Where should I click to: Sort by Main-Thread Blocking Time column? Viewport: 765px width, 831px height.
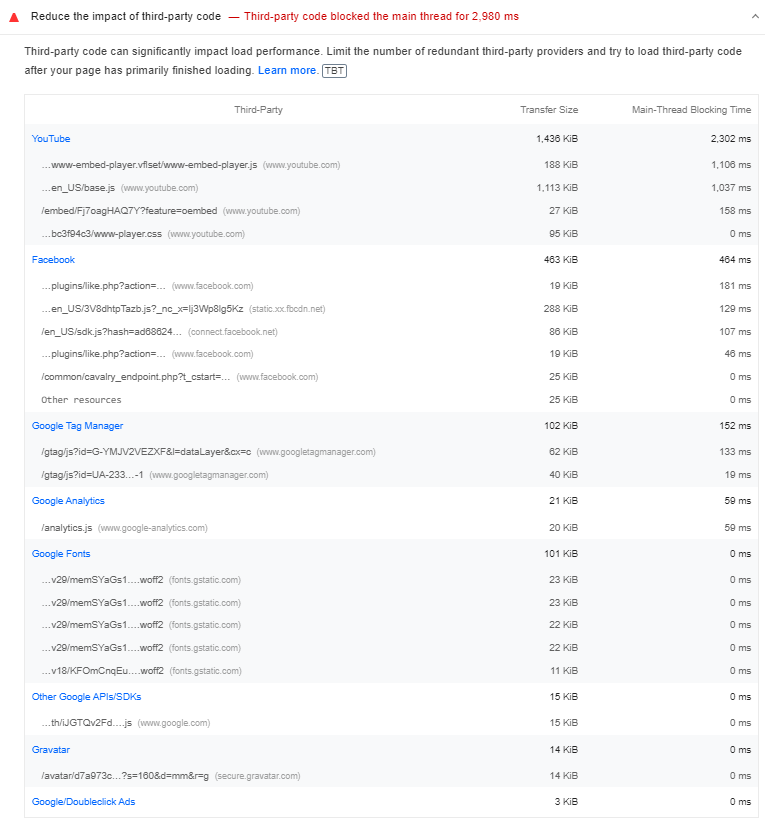tap(690, 110)
